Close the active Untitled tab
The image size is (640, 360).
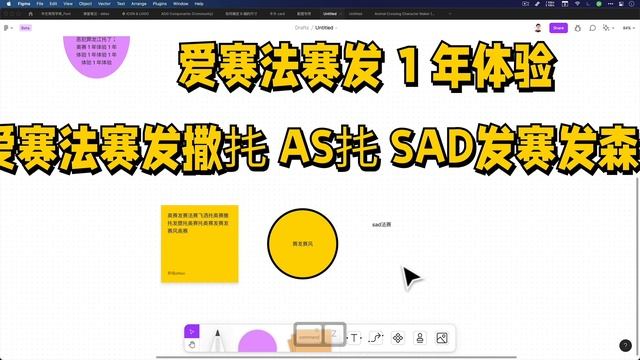340,13
